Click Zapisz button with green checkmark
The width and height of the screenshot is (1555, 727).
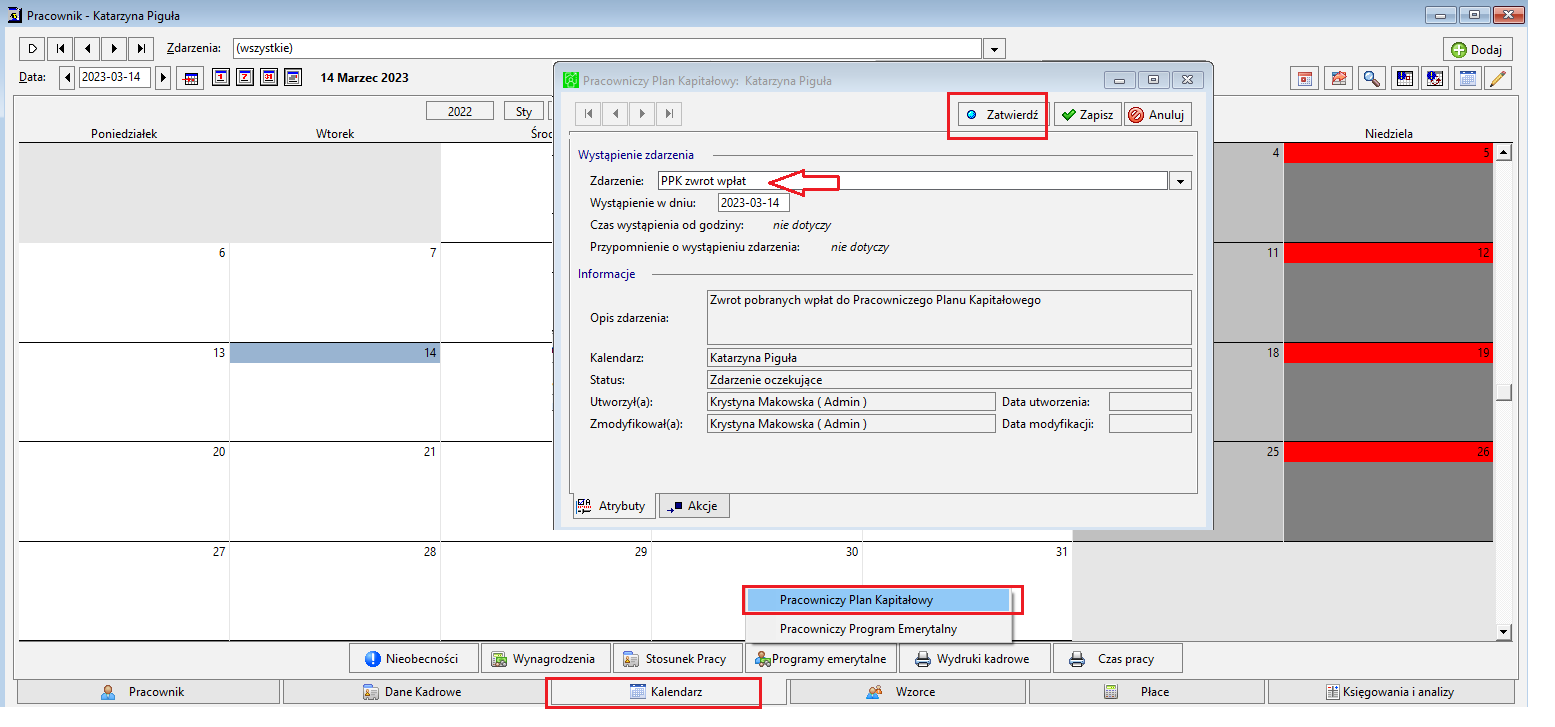[x=1087, y=115]
